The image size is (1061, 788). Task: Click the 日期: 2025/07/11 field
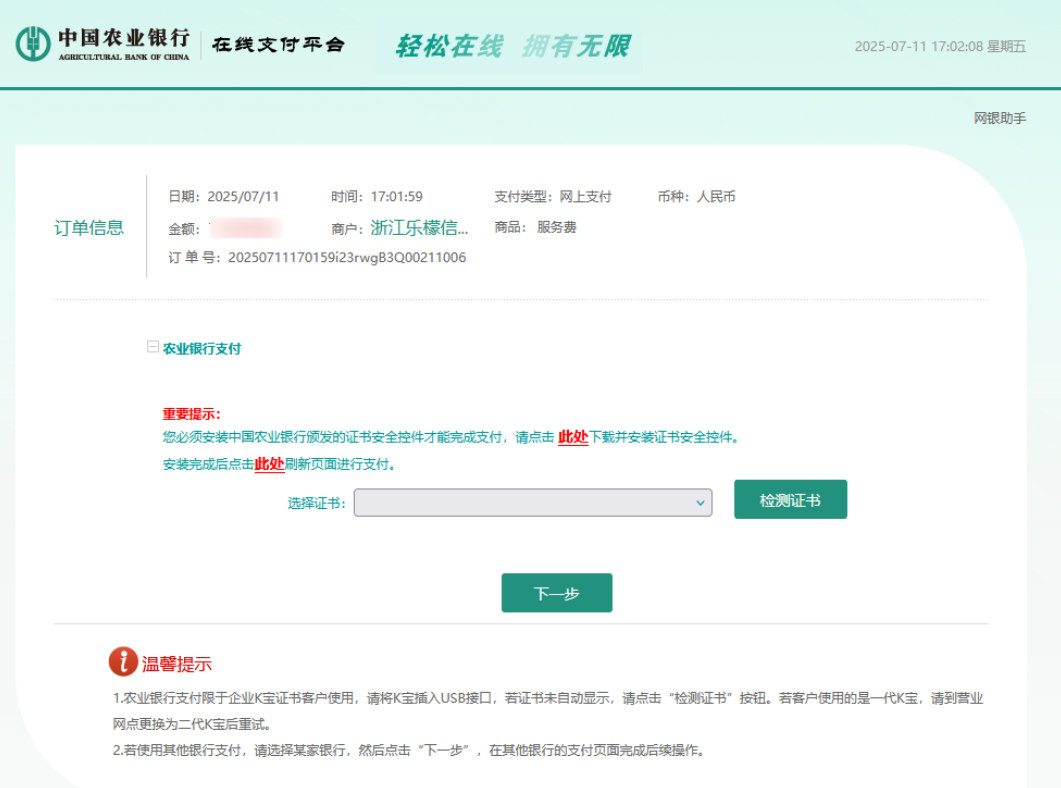(x=223, y=197)
